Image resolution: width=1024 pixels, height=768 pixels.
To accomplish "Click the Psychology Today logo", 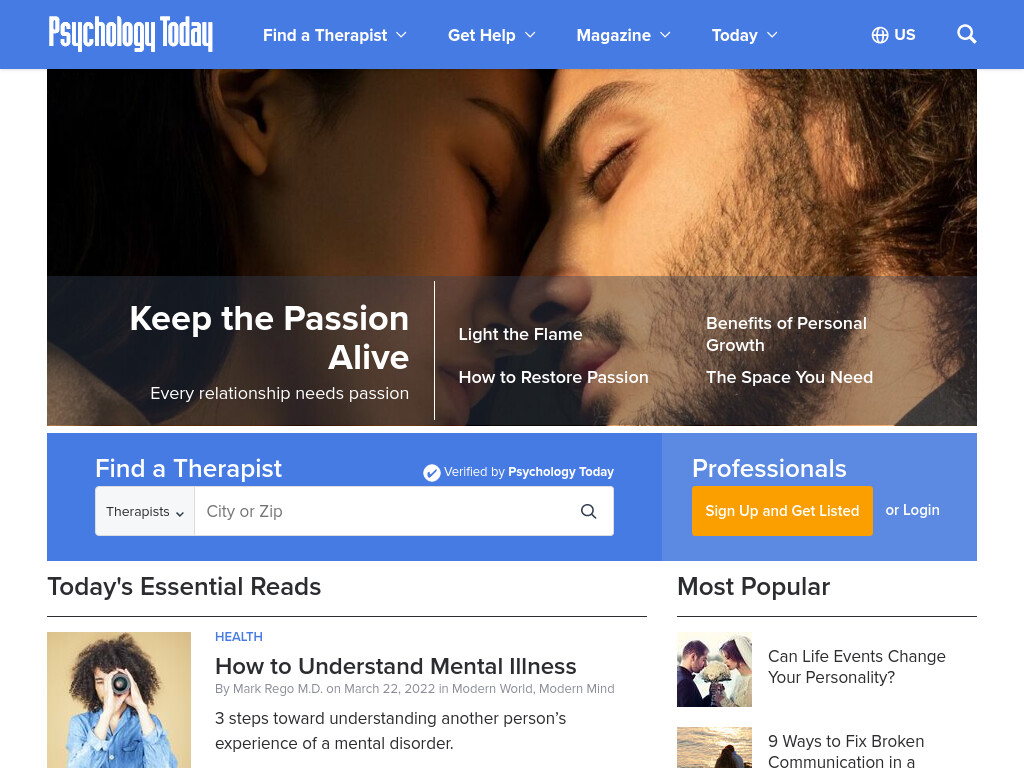I will tap(131, 33).
